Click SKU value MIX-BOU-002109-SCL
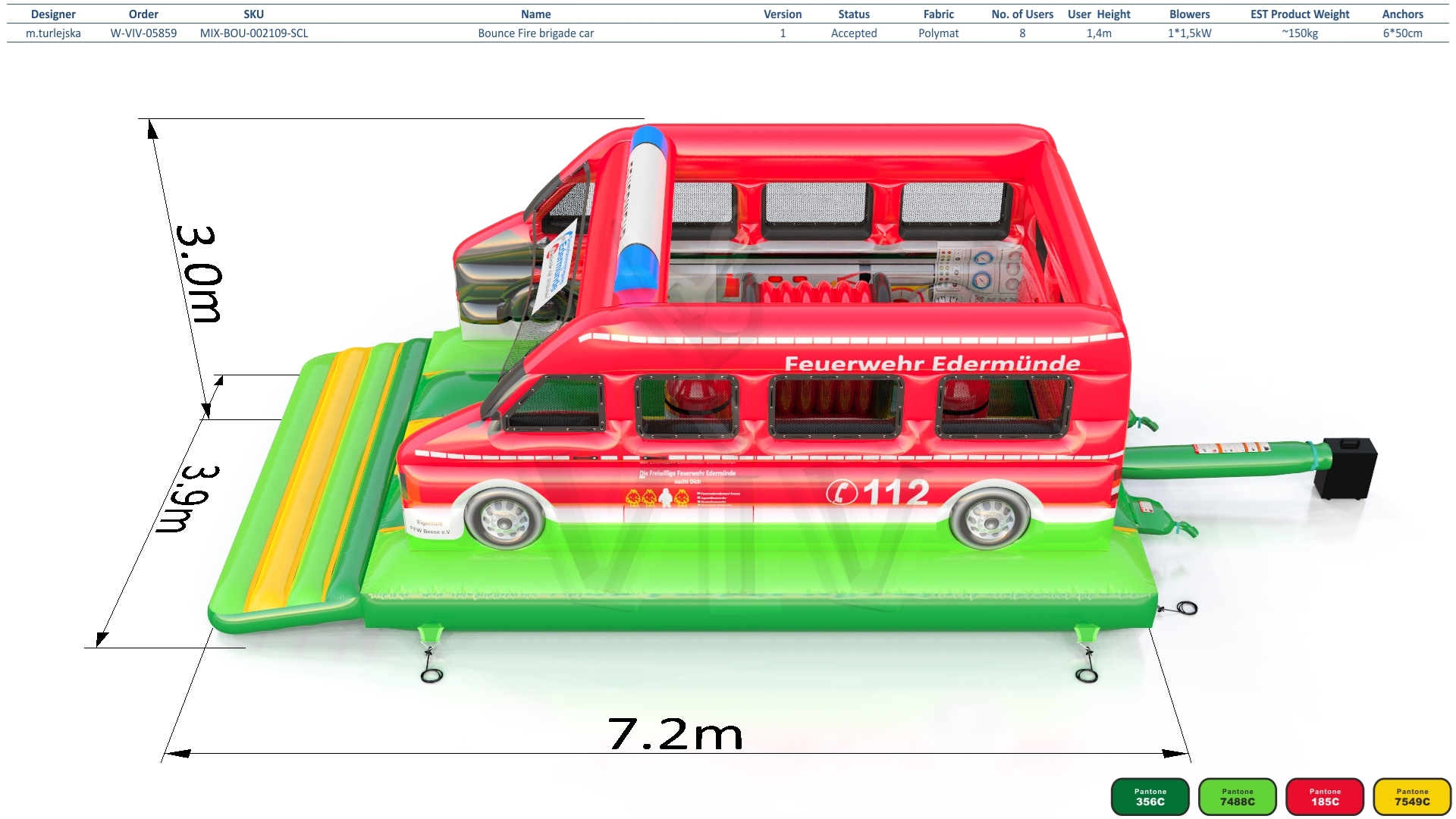Viewport: 1456px width, 819px height. [254, 33]
